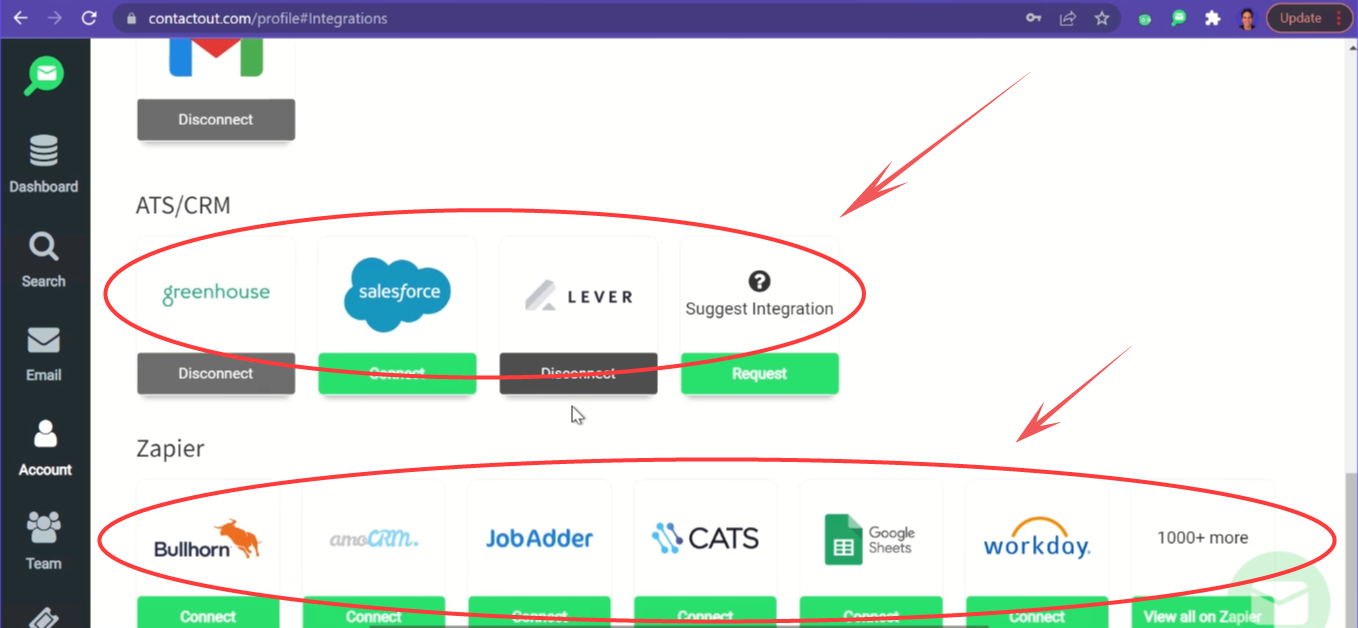Click the Gmail logo card
Screen dimensions: 1358x628
tap(216, 68)
